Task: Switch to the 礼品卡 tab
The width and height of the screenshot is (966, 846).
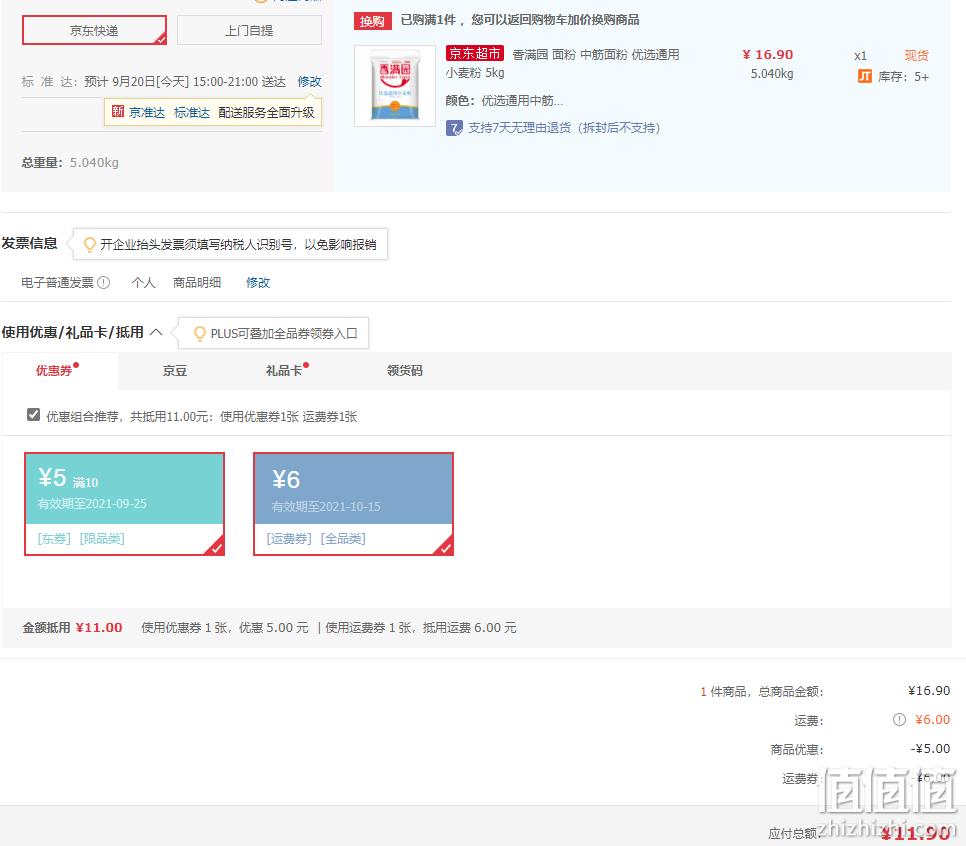Action: [283, 370]
